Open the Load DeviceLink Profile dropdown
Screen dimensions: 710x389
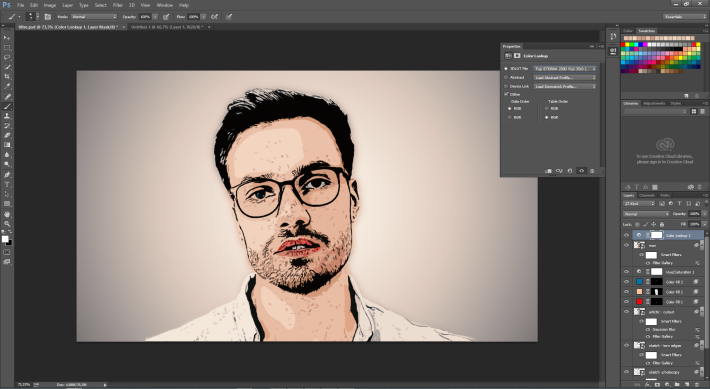pyautogui.click(x=565, y=86)
